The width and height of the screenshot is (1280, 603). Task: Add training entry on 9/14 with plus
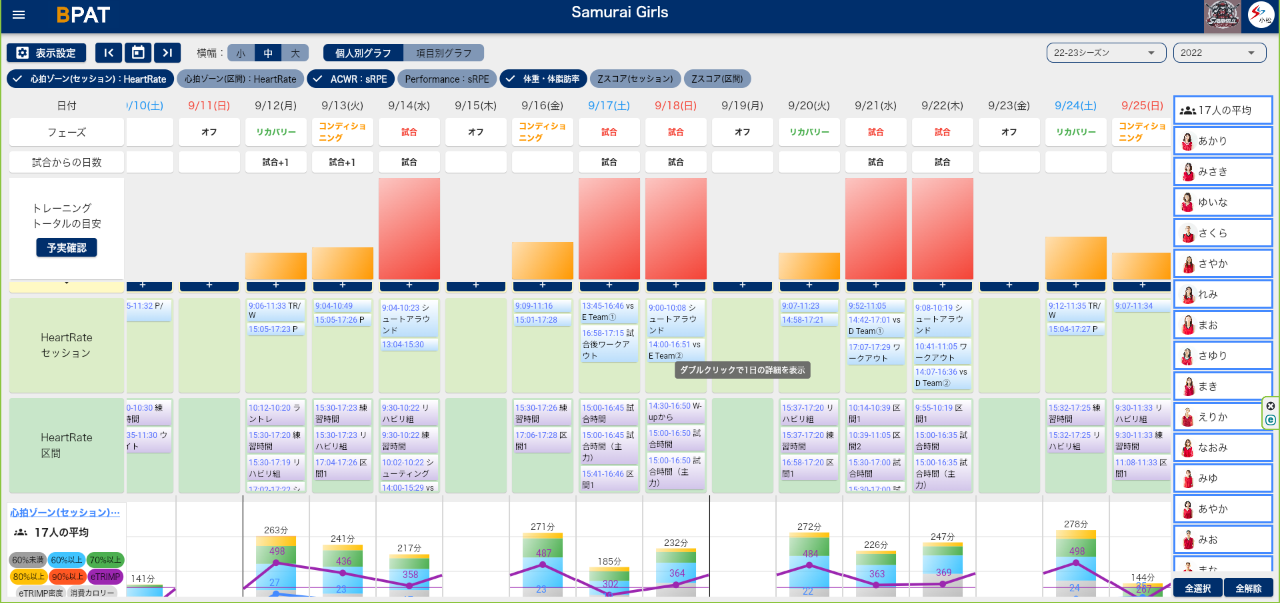410,285
